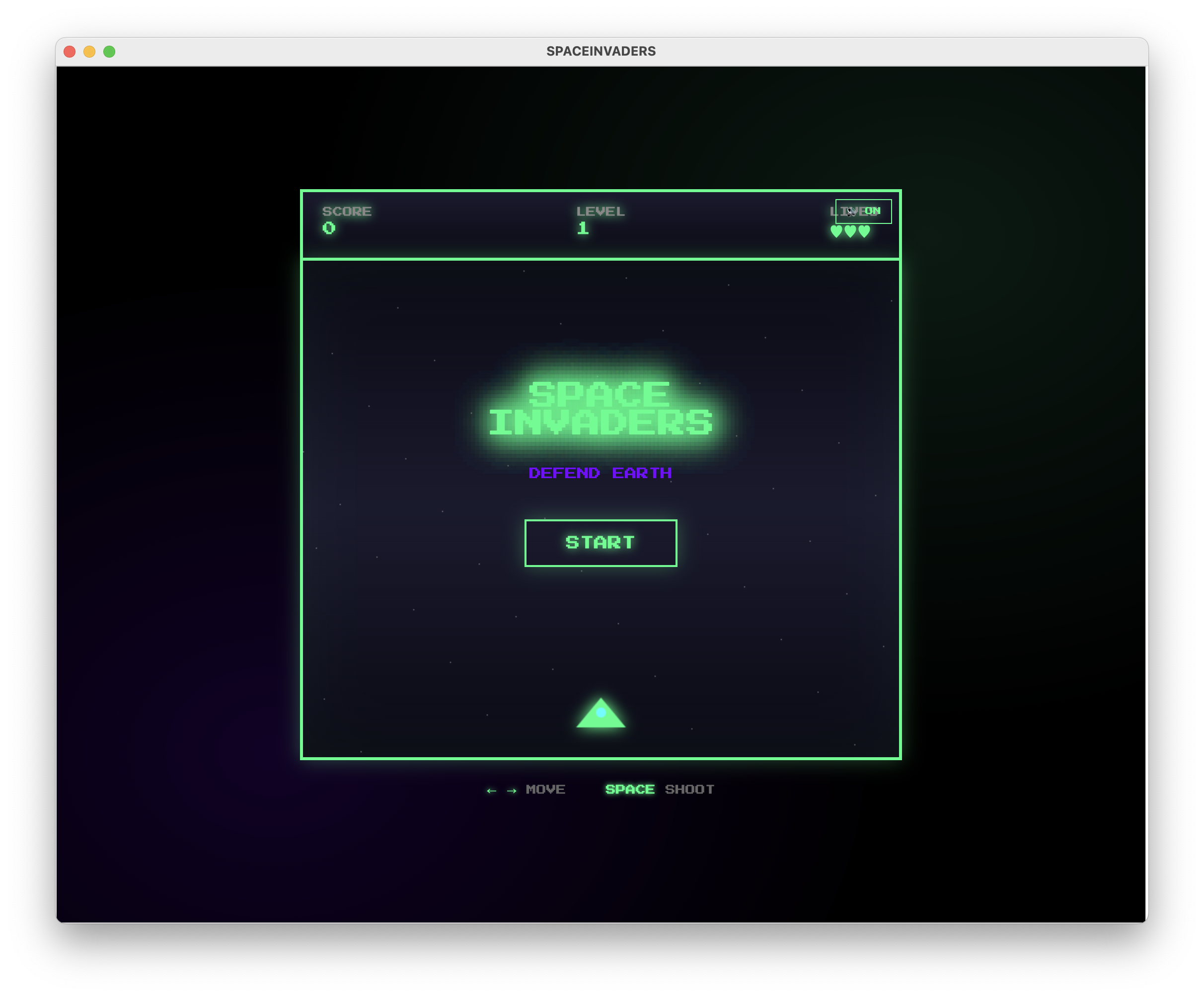Click the DEFEND EARTH subtitle text

click(600, 473)
